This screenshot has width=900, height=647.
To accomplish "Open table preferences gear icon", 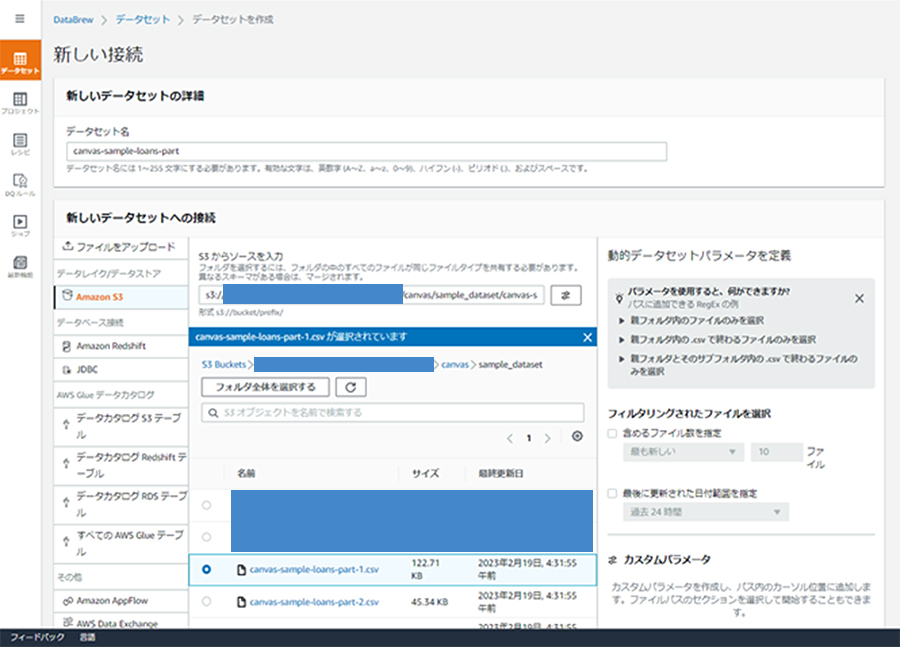I will [x=577, y=436].
